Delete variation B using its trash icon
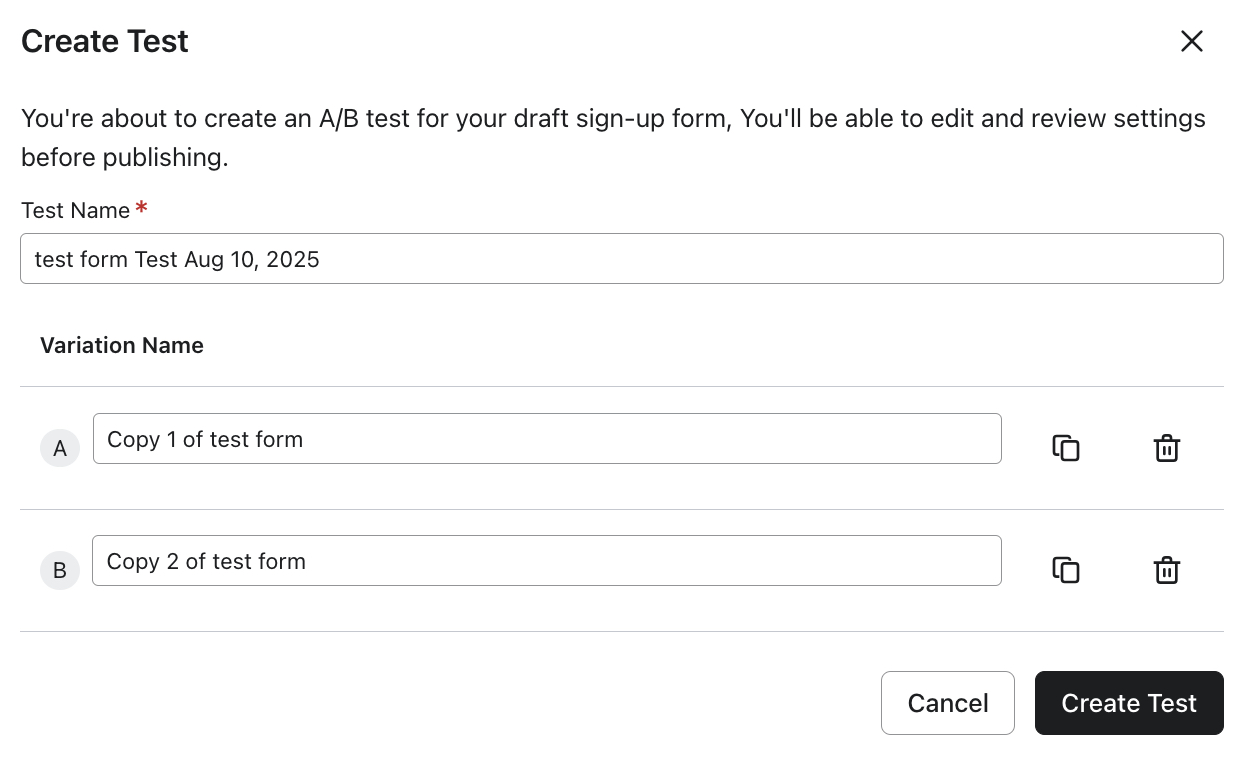This screenshot has height=758, width=1248. tap(1166, 570)
